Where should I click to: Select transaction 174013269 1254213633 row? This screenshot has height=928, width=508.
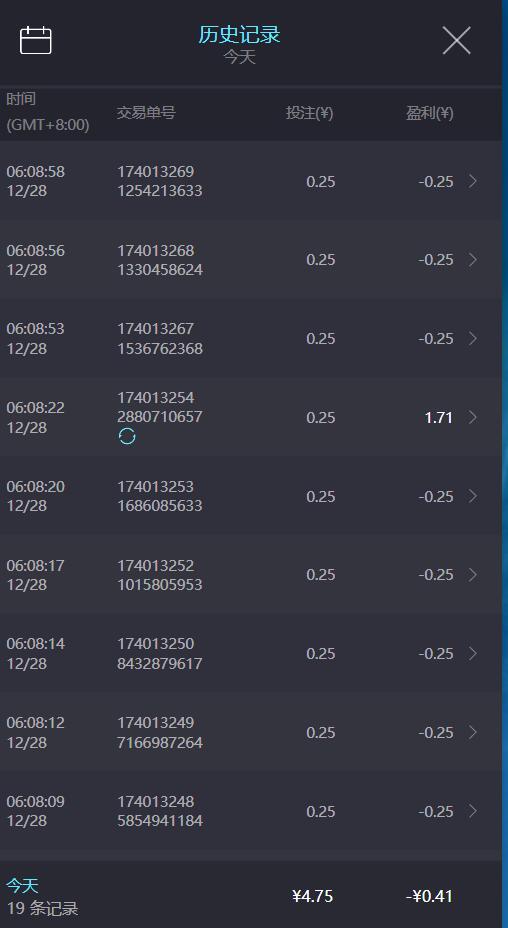click(251, 181)
